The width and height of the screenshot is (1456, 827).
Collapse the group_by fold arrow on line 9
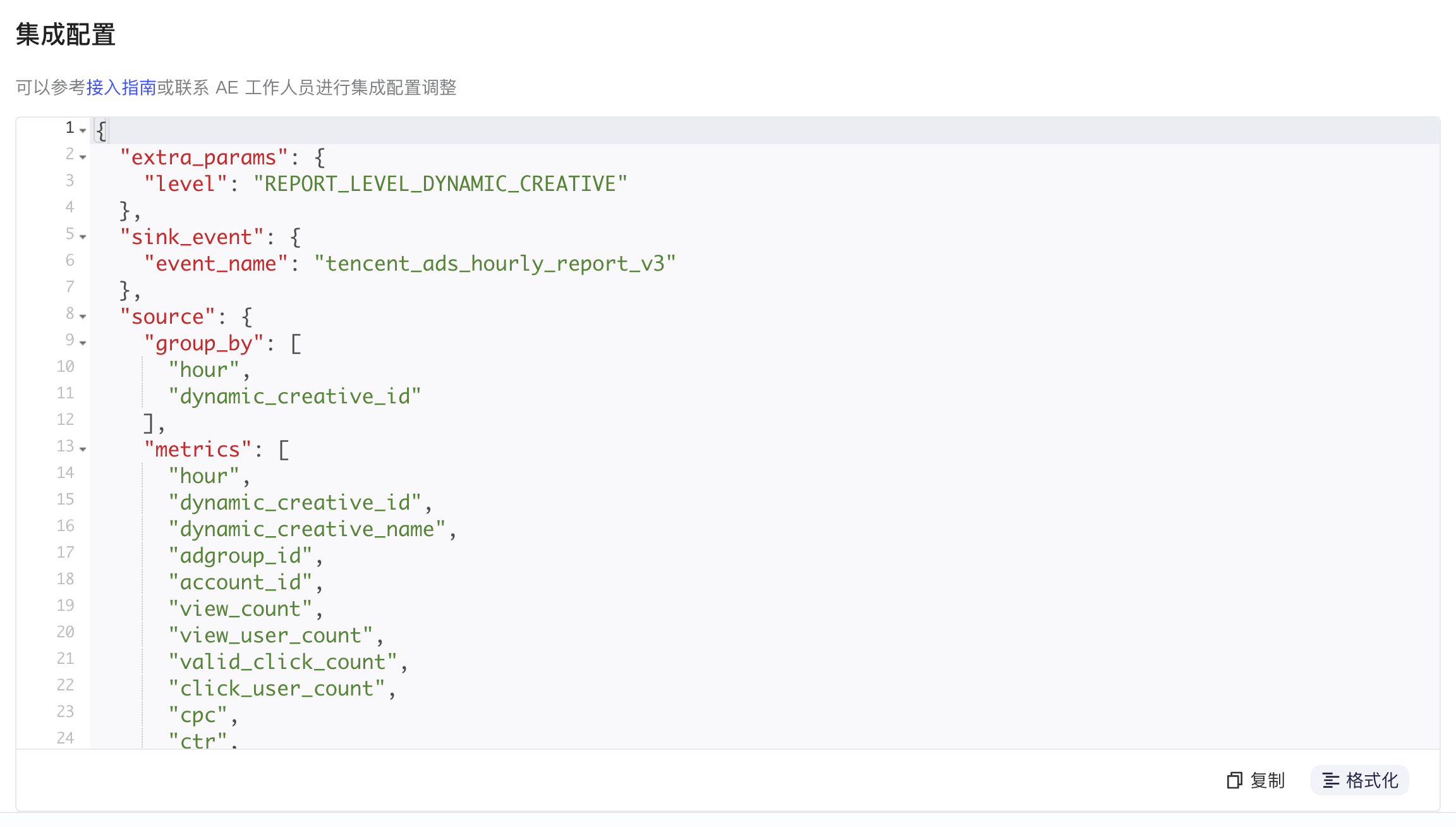click(83, 343)
